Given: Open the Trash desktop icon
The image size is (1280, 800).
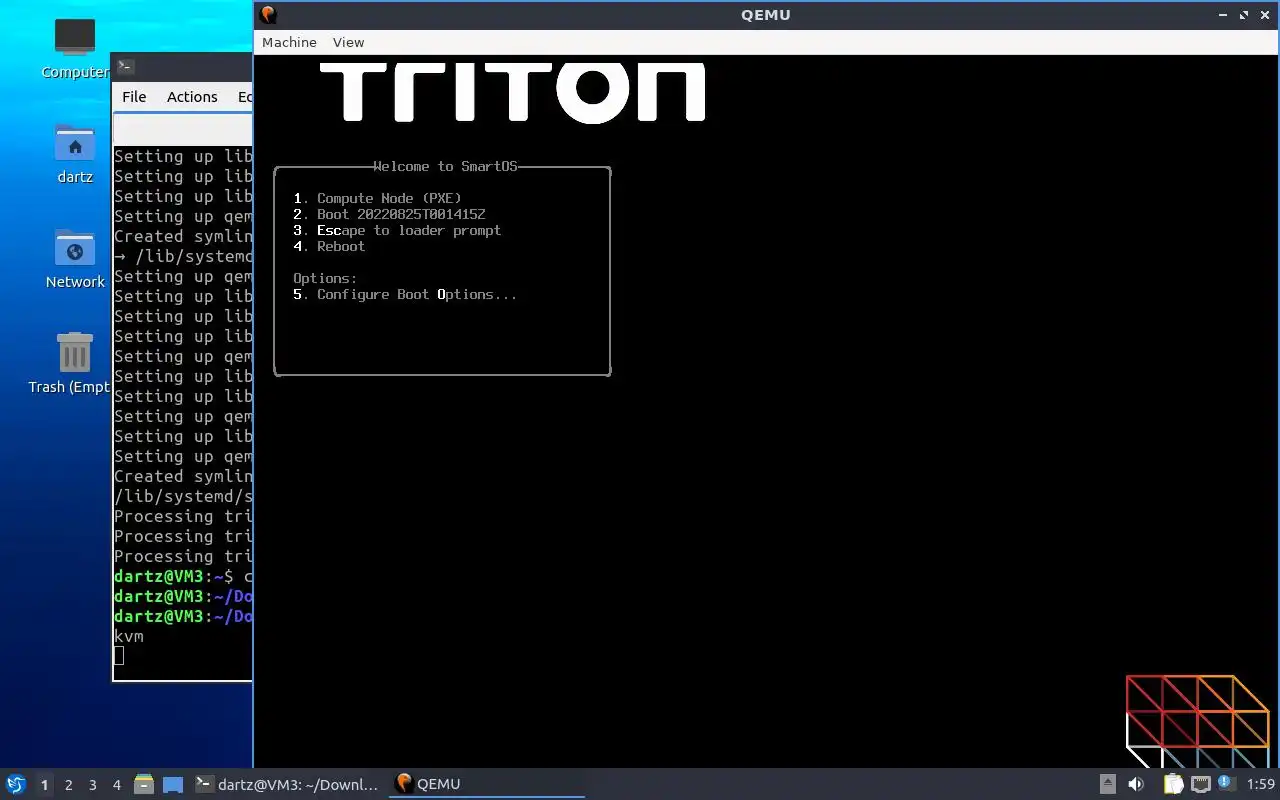Looking at the screenshot, I should (x=75, y=363).
